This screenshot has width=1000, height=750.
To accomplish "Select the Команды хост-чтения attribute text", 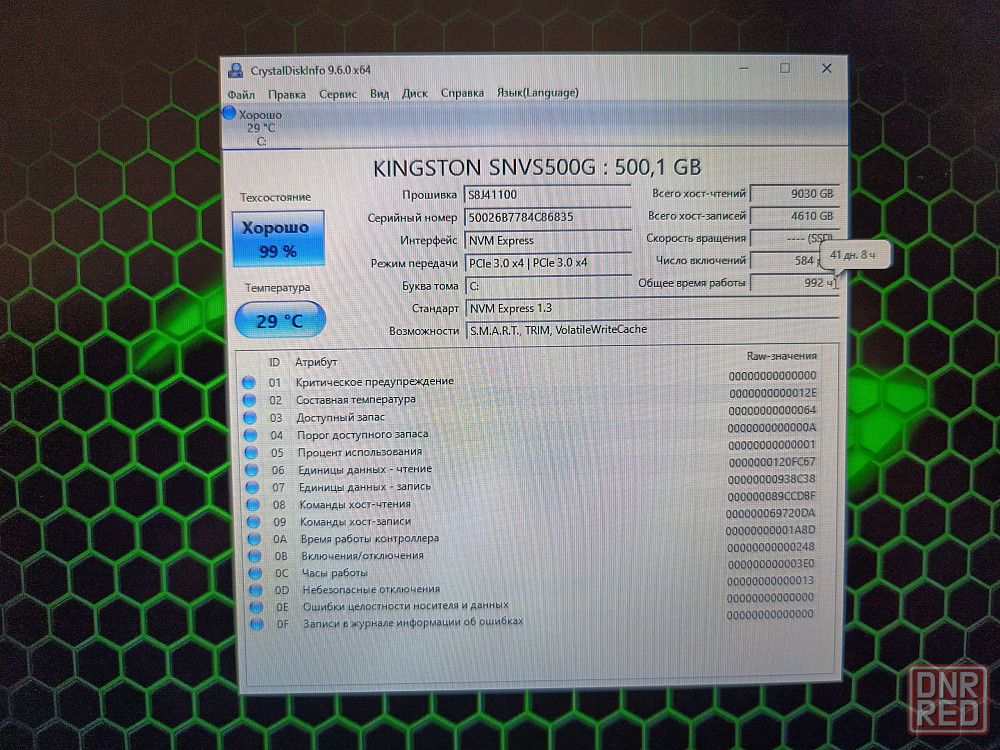I will (355, 504).
